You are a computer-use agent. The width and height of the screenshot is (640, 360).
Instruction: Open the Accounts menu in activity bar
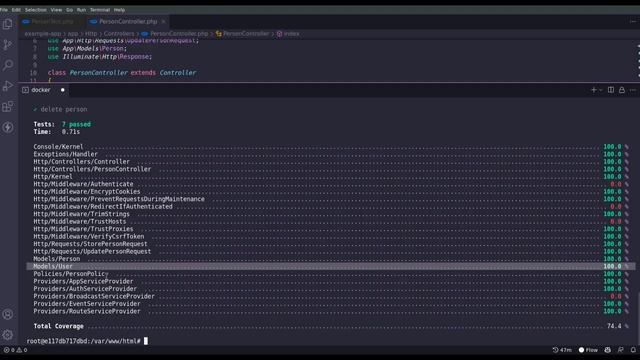[x=8, y=314]
